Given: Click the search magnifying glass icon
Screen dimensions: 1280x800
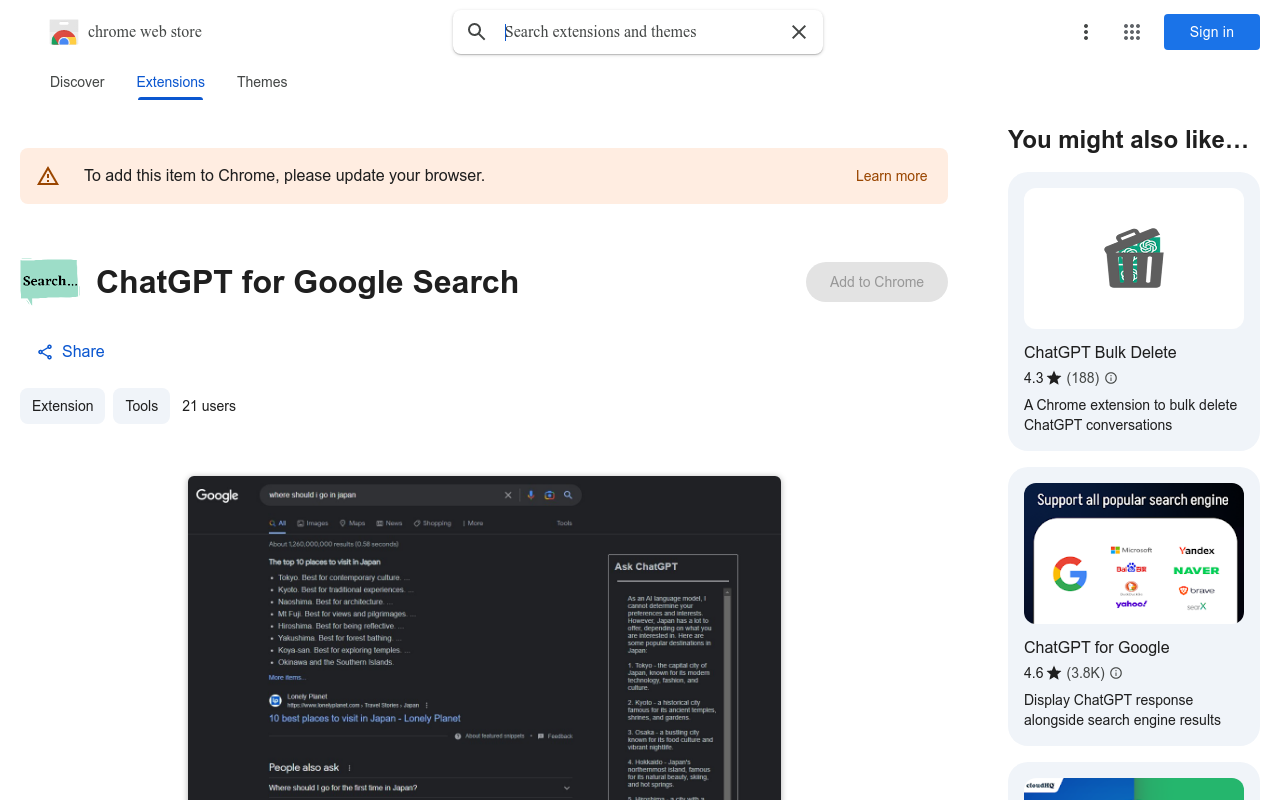Looking at the screenshot, I should coord(477,31).
